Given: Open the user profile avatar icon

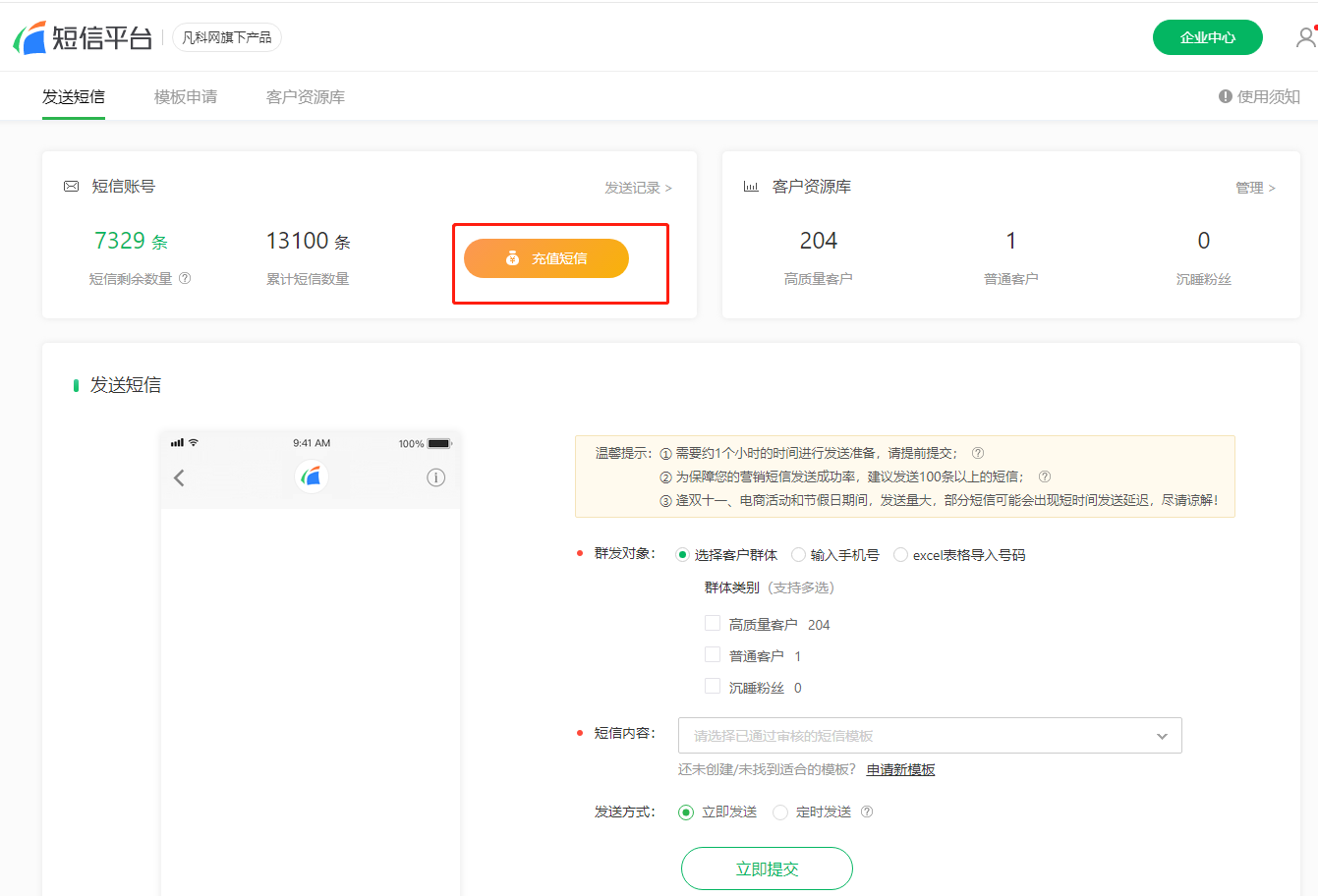Looking at the screenshot, I should pyautogui.click(x=1305, y=37).
